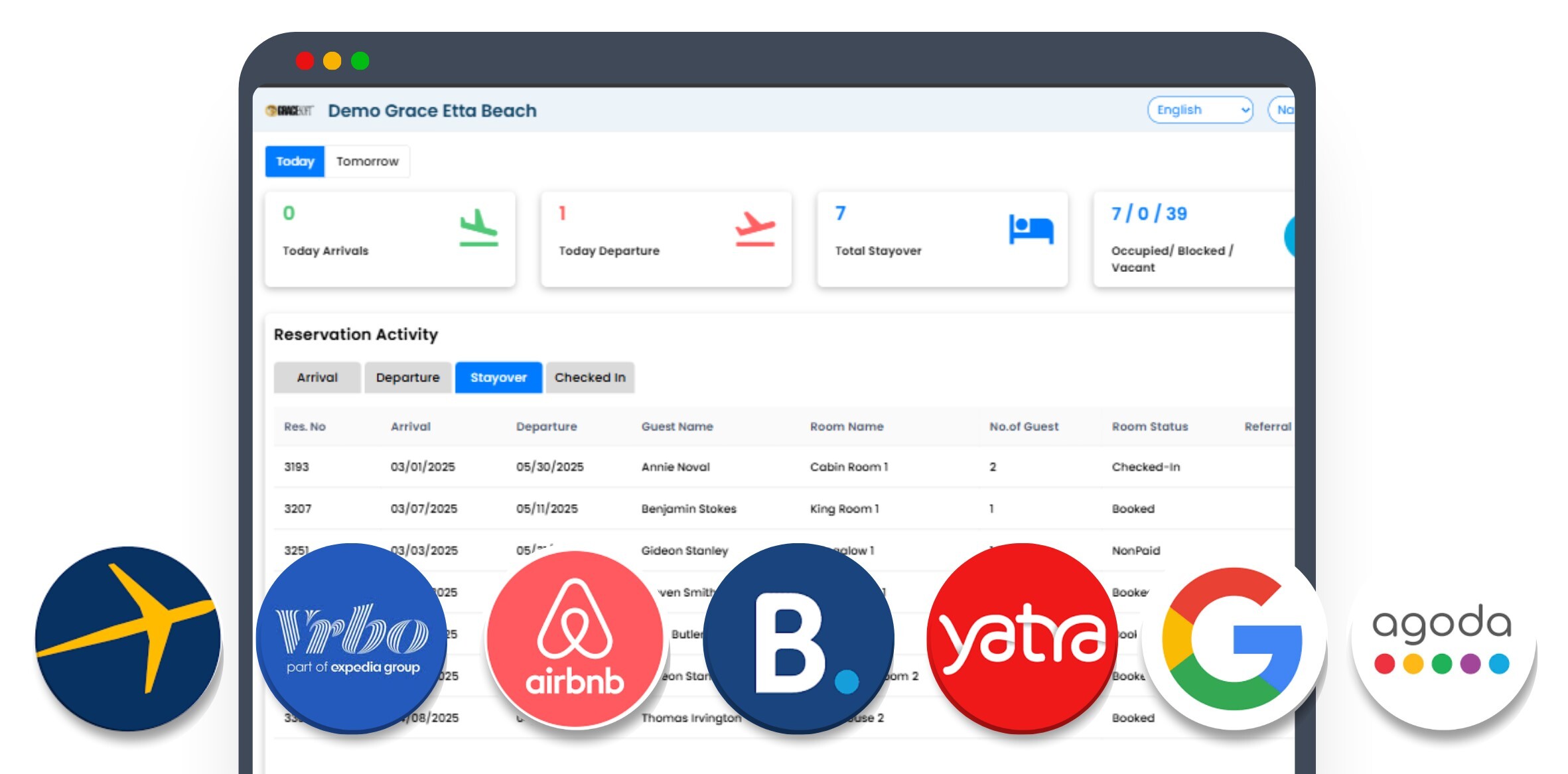Image resolution: width=1568 pixels, height=774 pixels.
Task: Click guest name Benjamin Stokes
Action: click(689, 509)
